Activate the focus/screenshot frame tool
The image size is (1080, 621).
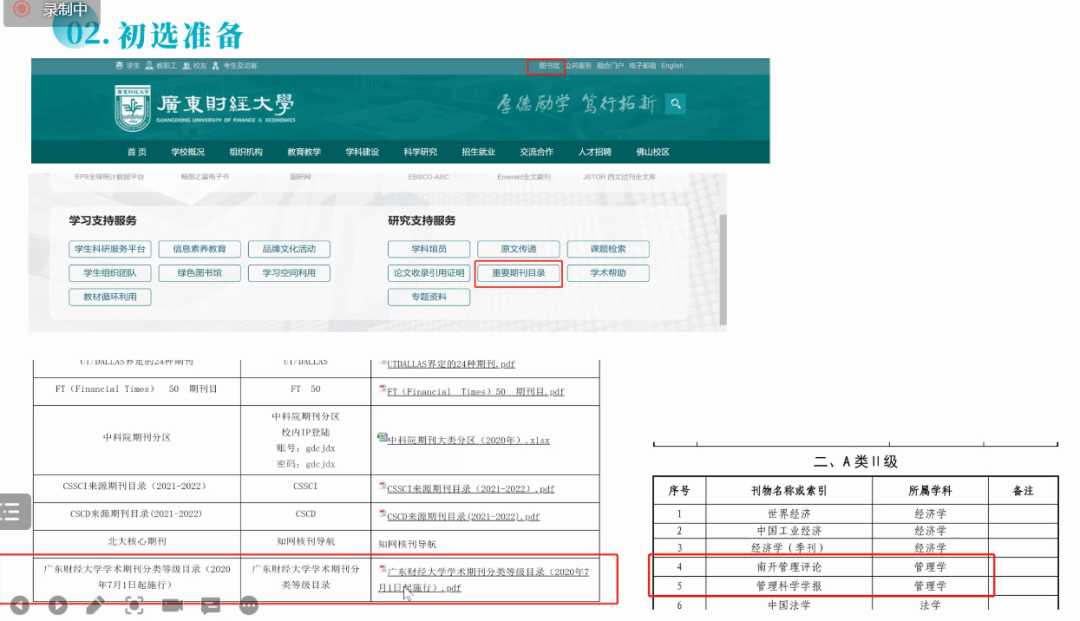point(134,605)
